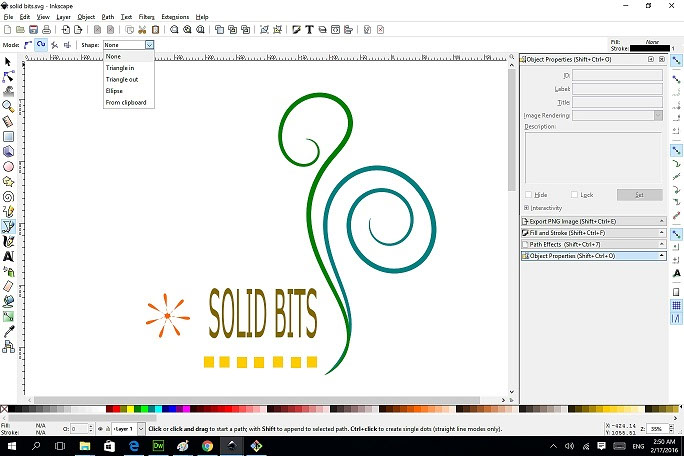Screen dimensions: 684x456
Task: Check the Hide checkbox
Action: pyautogui.click(x=528, y=195)
